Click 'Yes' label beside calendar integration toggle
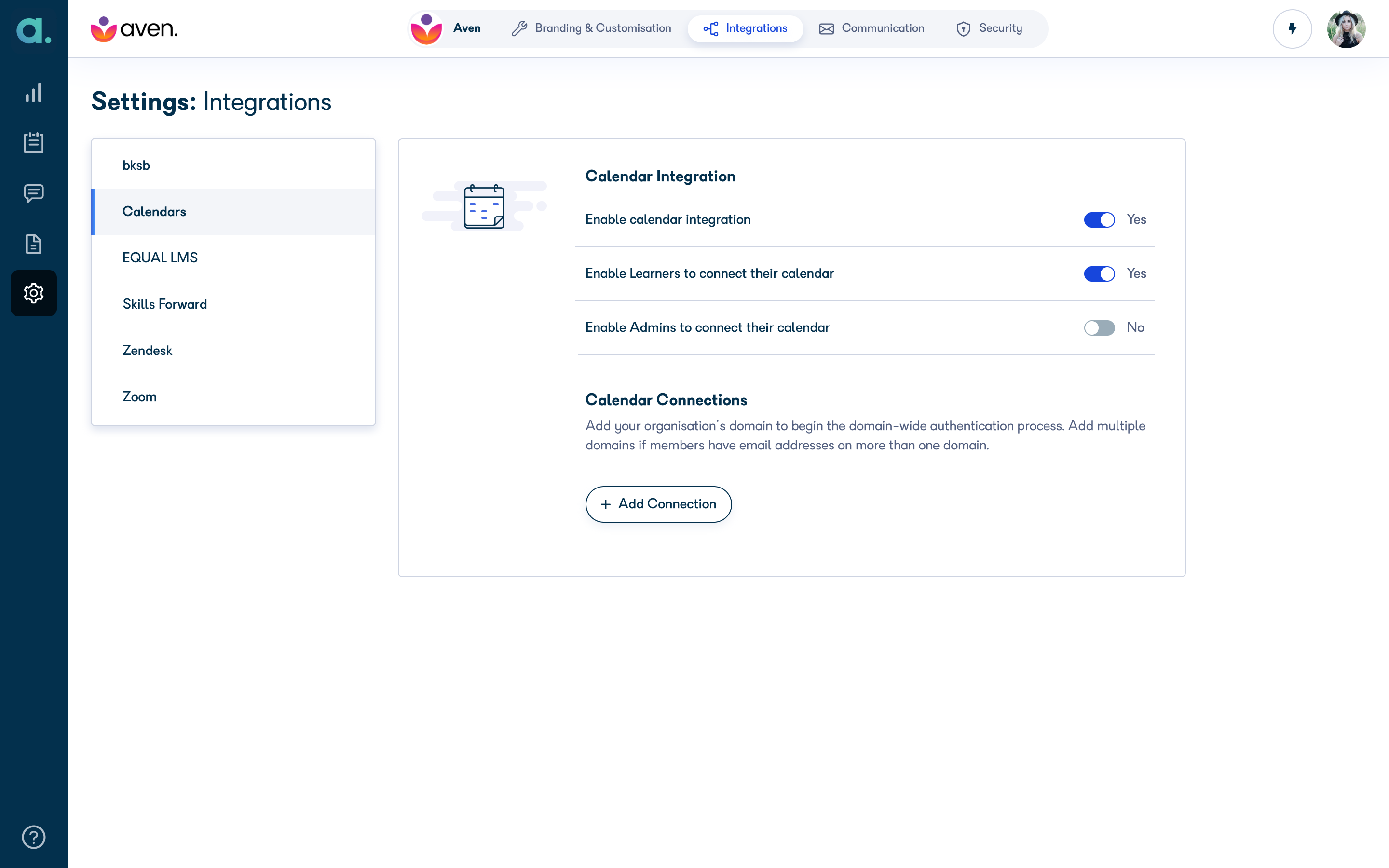The image size is (1389, 868). tap(1136, 219)
